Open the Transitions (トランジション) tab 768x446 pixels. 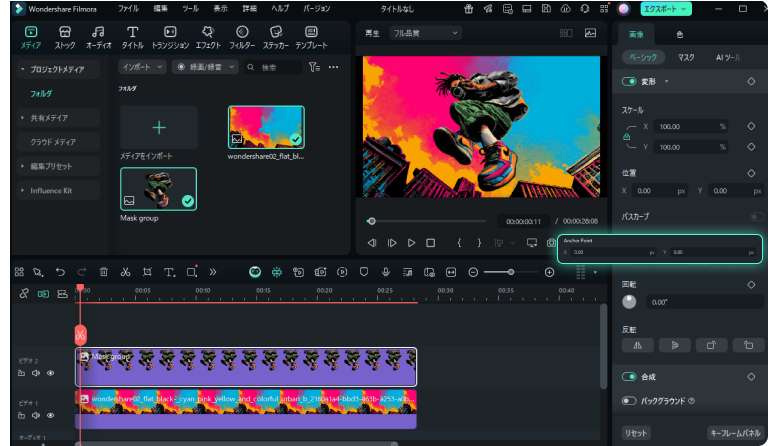click(x=170, y=38)
